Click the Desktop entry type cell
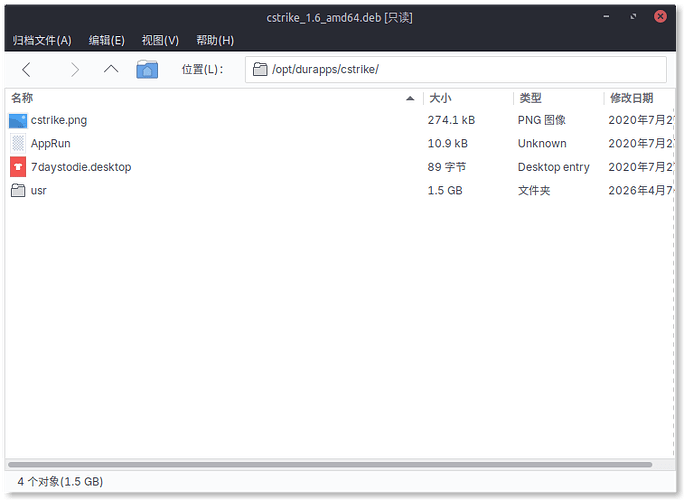The height and width of the screenshot is (500, 684). [x=554, y=167]
